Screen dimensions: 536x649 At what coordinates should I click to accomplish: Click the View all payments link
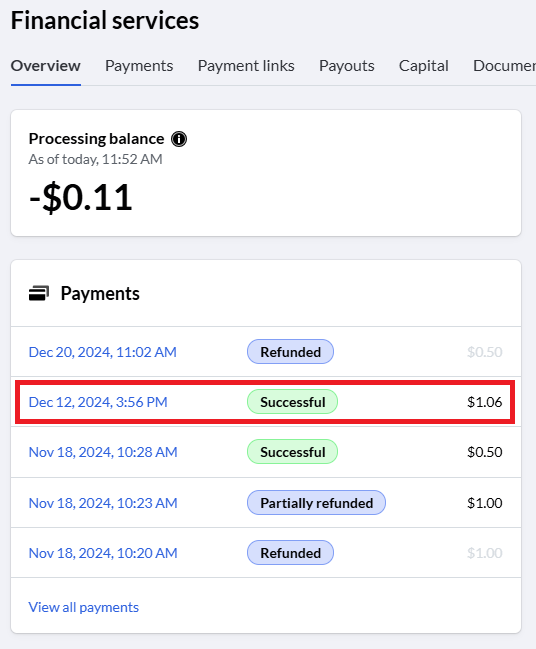click(84, 608)
